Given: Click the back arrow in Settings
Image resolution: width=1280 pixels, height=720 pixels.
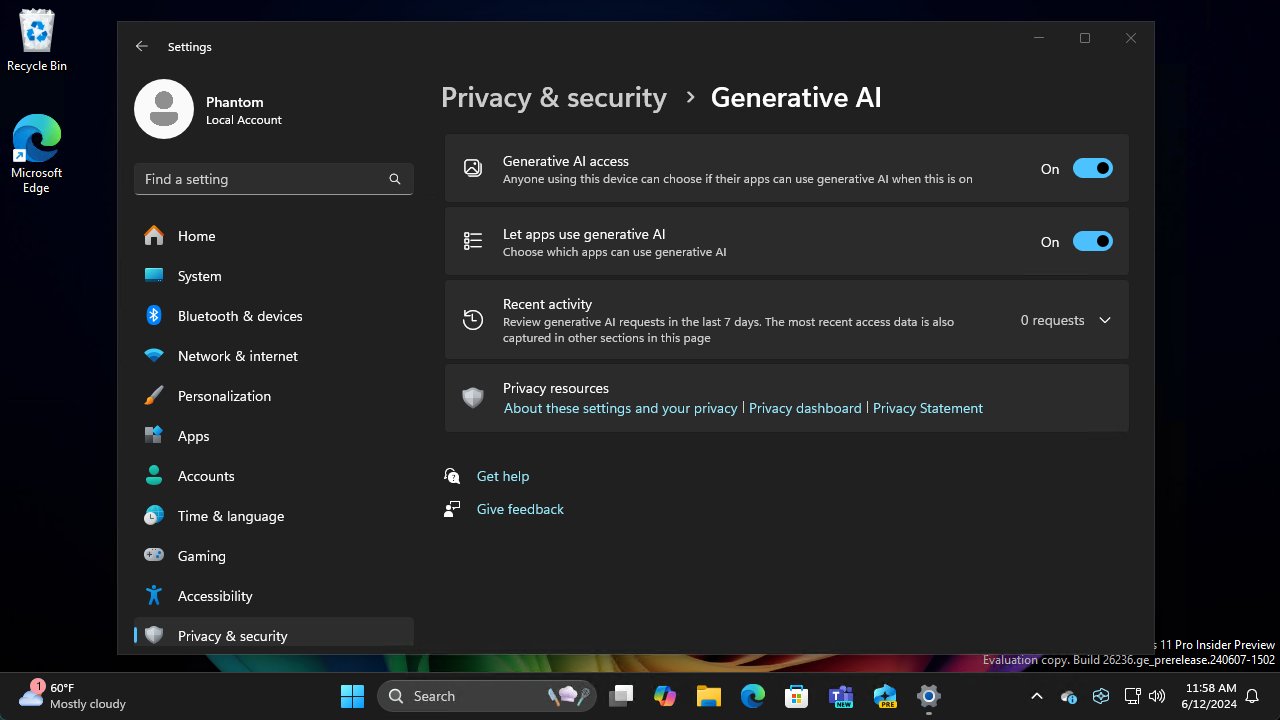Looking at the screenshot, I should tap(142, 46).
